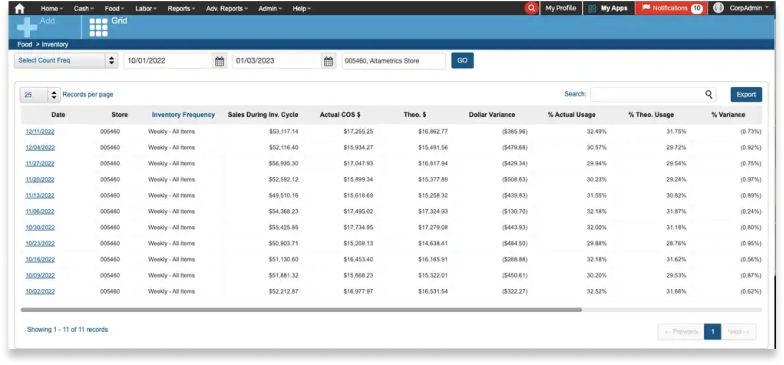This screenshot has height=365, width=784.
Task: Open the 12/11/2022 inventory record
Action: click(40, 132)
